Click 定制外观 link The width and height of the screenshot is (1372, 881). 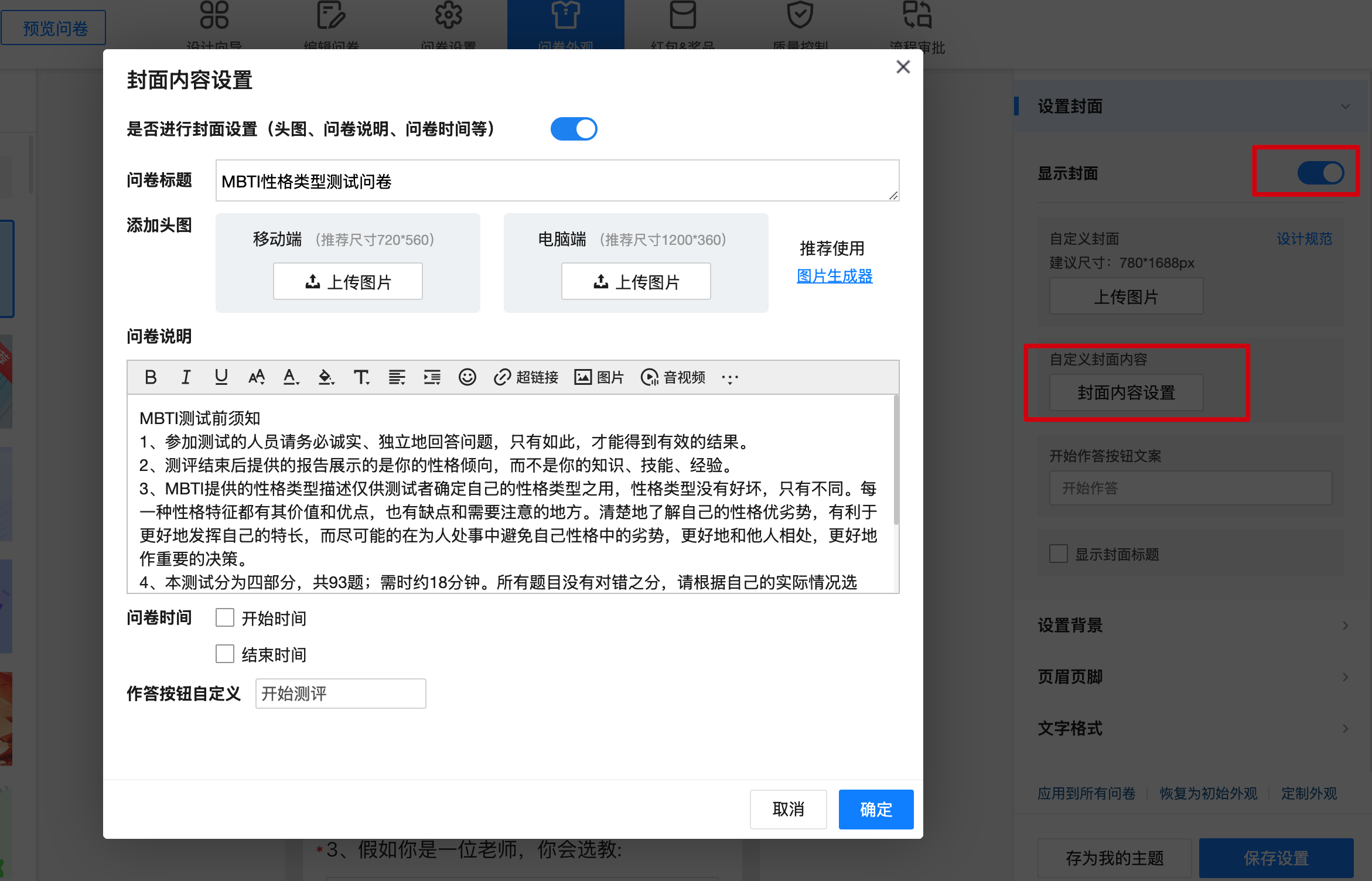coord(1309,793)
